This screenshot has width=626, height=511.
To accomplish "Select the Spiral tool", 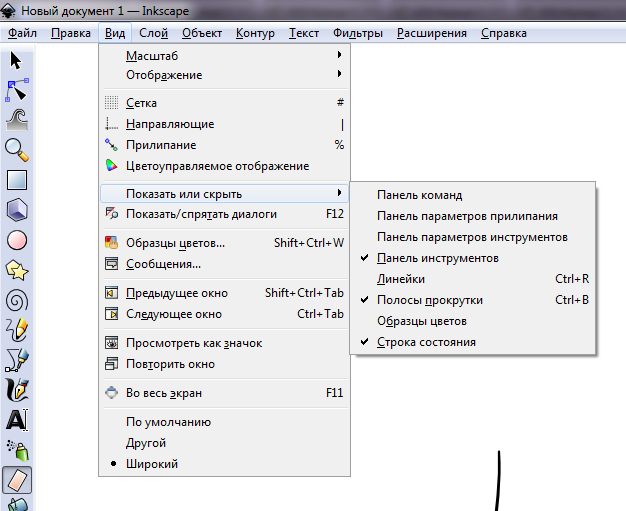I will click(17, 300).
